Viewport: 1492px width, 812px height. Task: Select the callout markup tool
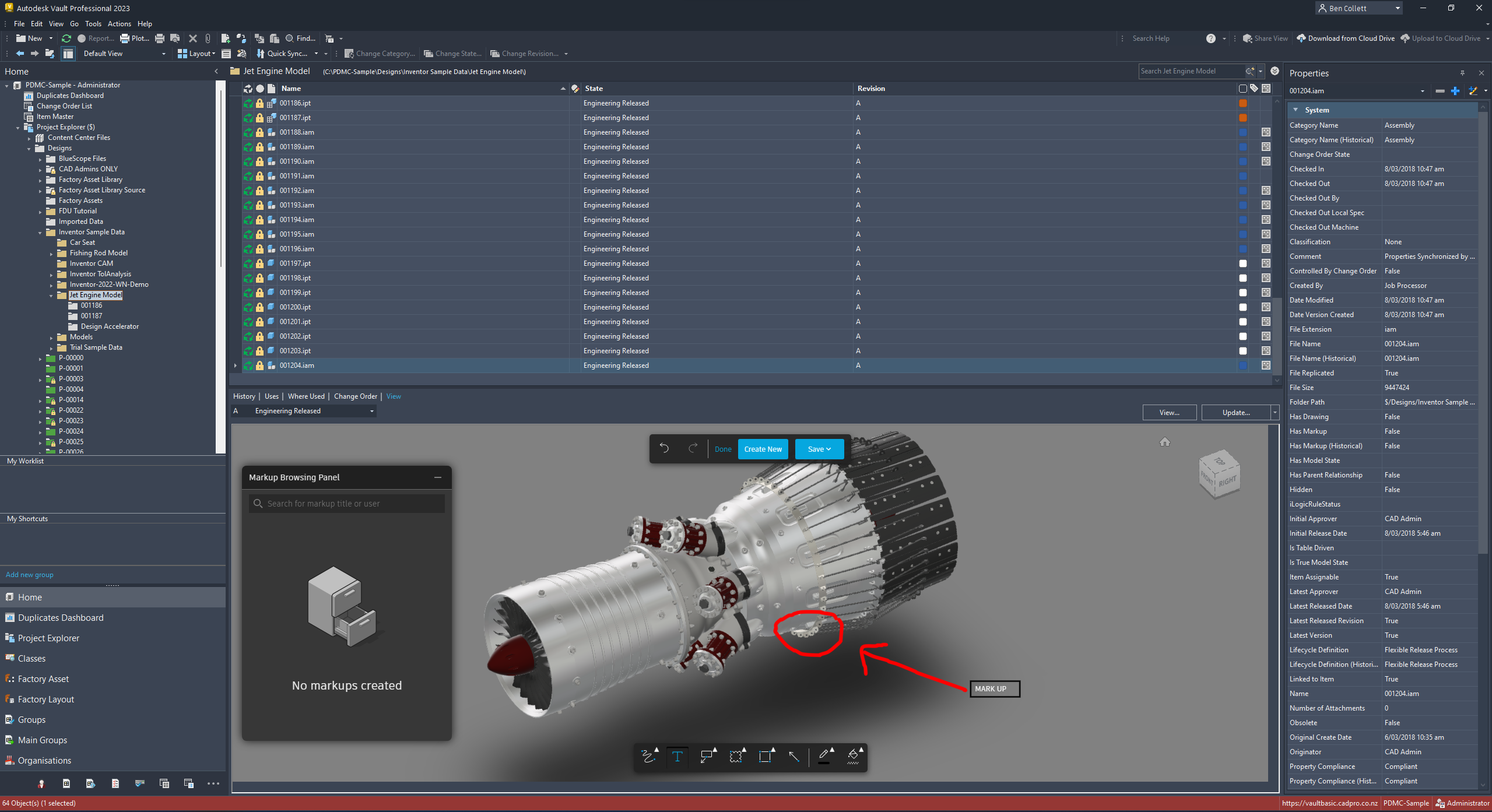[x=706, y=757]
